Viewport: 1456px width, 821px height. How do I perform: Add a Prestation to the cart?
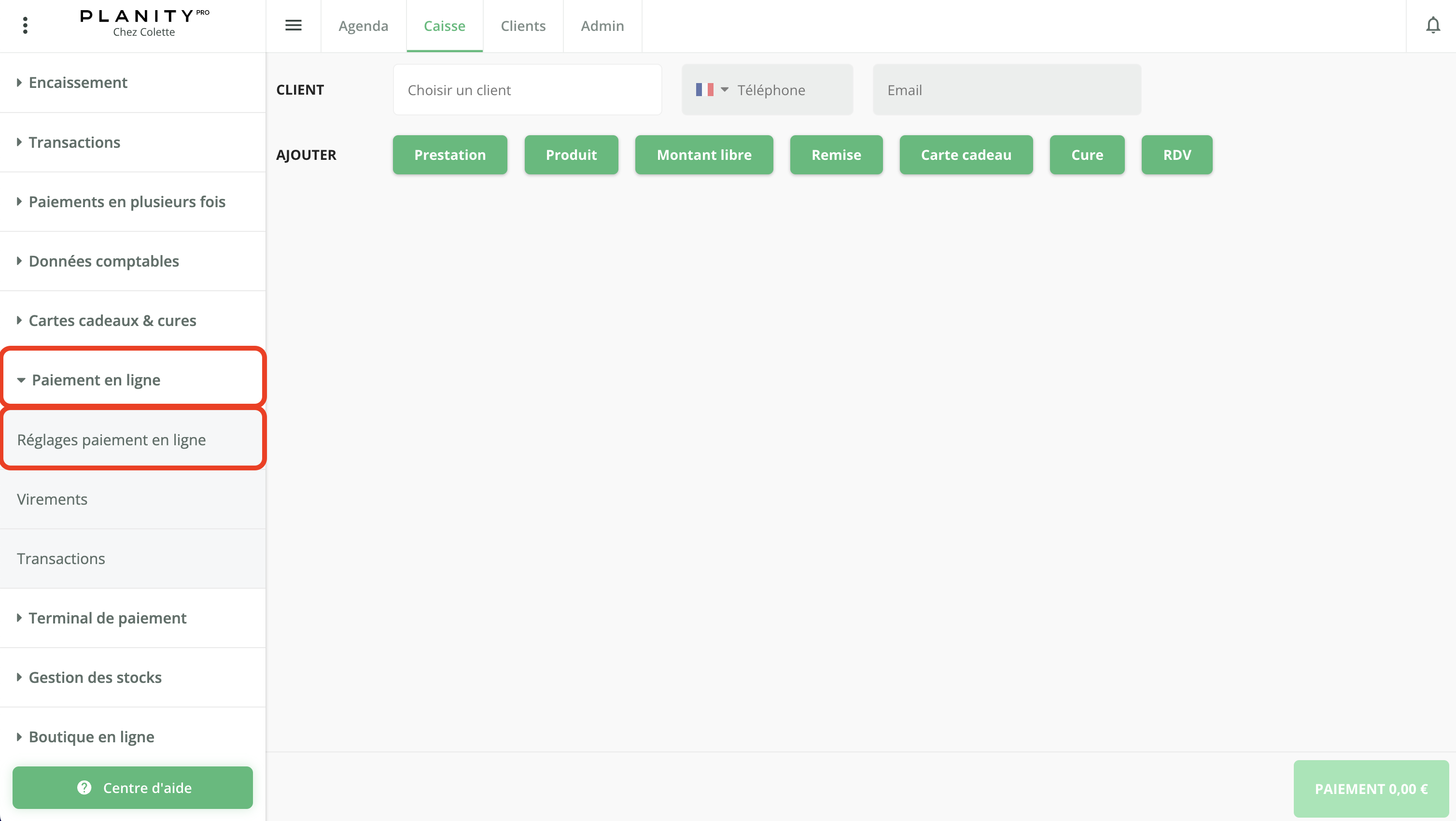coord(449,155)
